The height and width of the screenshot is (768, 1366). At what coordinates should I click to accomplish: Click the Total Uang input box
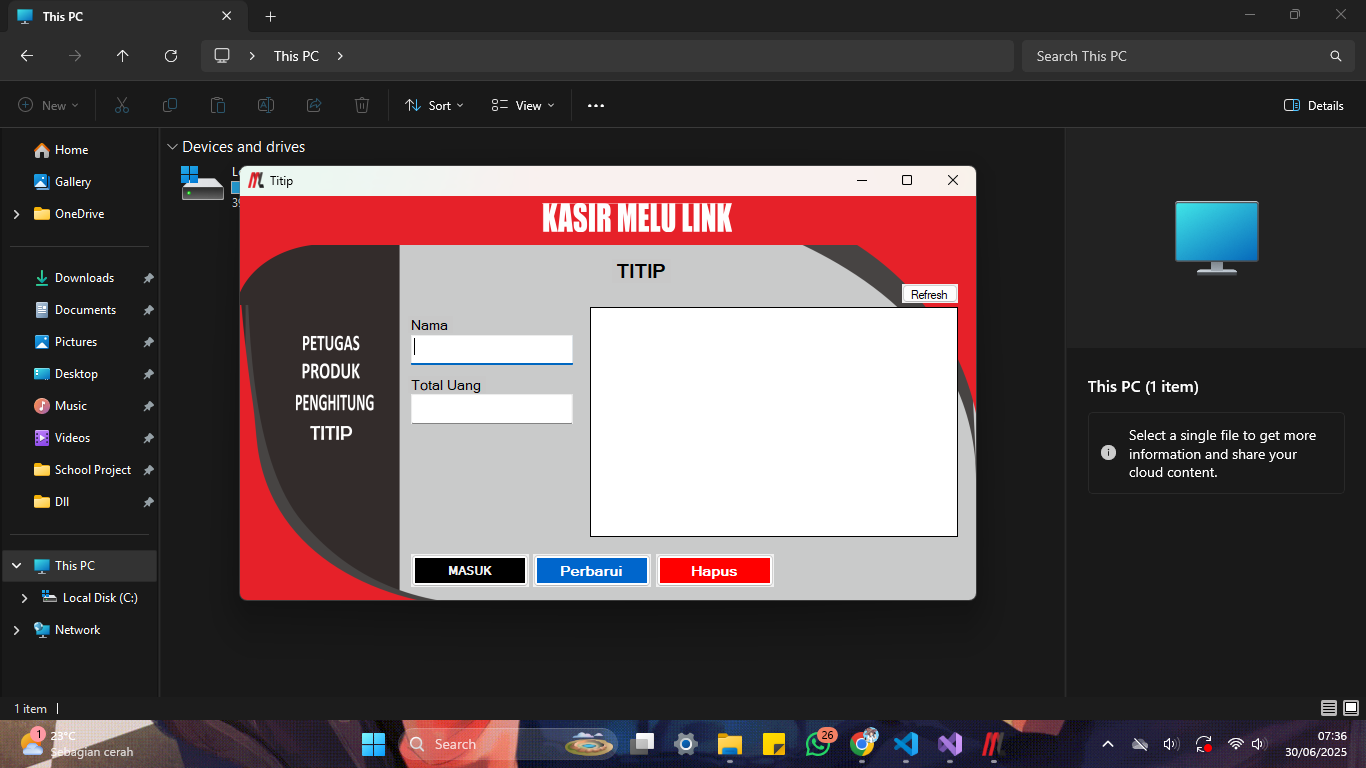coord(491,409)
